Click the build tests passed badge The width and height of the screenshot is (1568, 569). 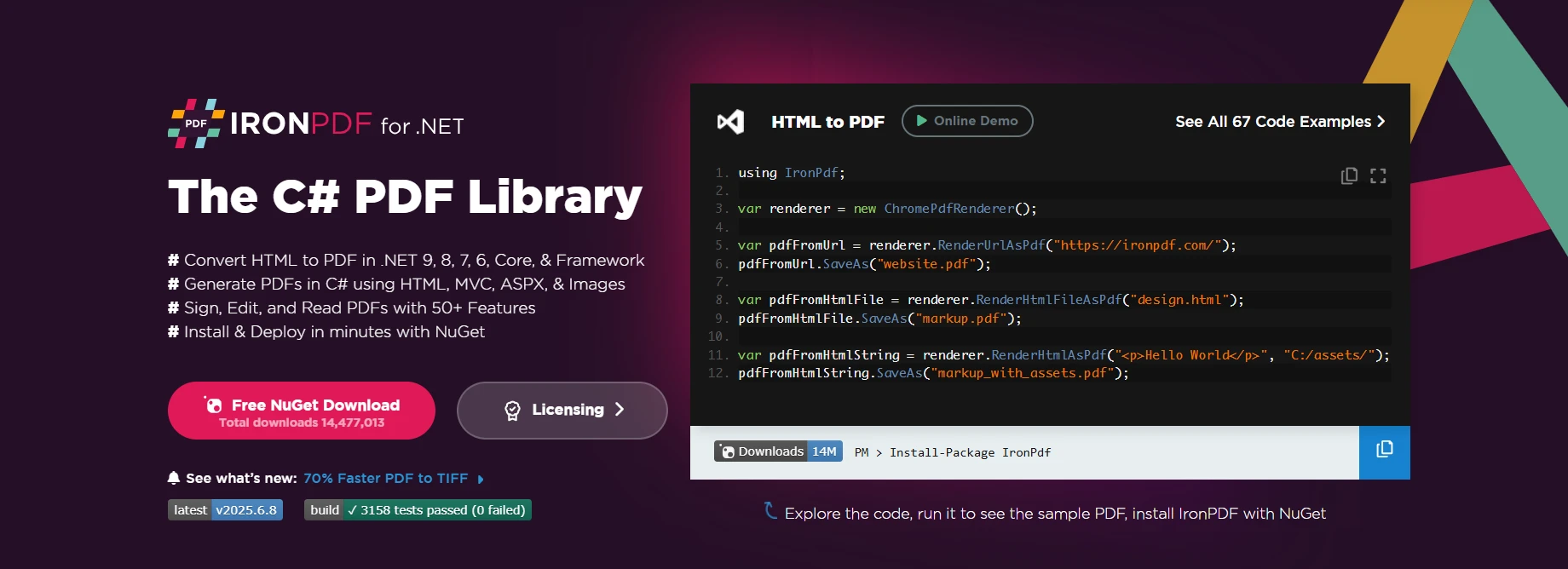pos(418,510)
